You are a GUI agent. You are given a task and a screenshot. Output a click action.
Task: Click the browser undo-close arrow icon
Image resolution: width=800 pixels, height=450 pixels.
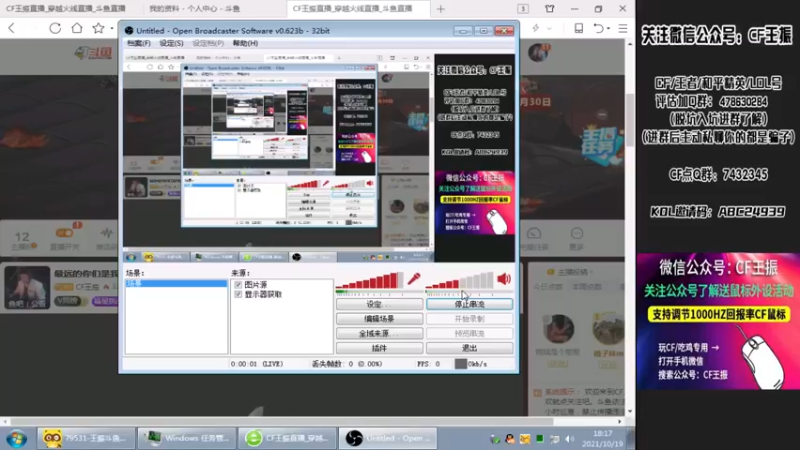click(x=598, y=28)
